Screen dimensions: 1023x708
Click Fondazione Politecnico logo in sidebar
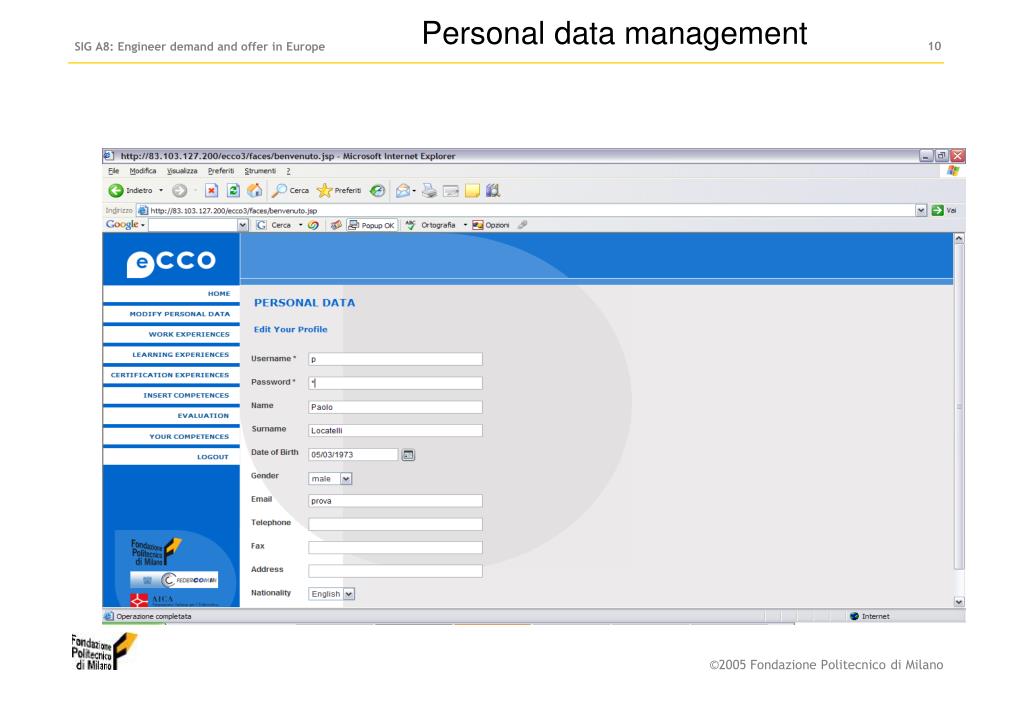[155, 552]
